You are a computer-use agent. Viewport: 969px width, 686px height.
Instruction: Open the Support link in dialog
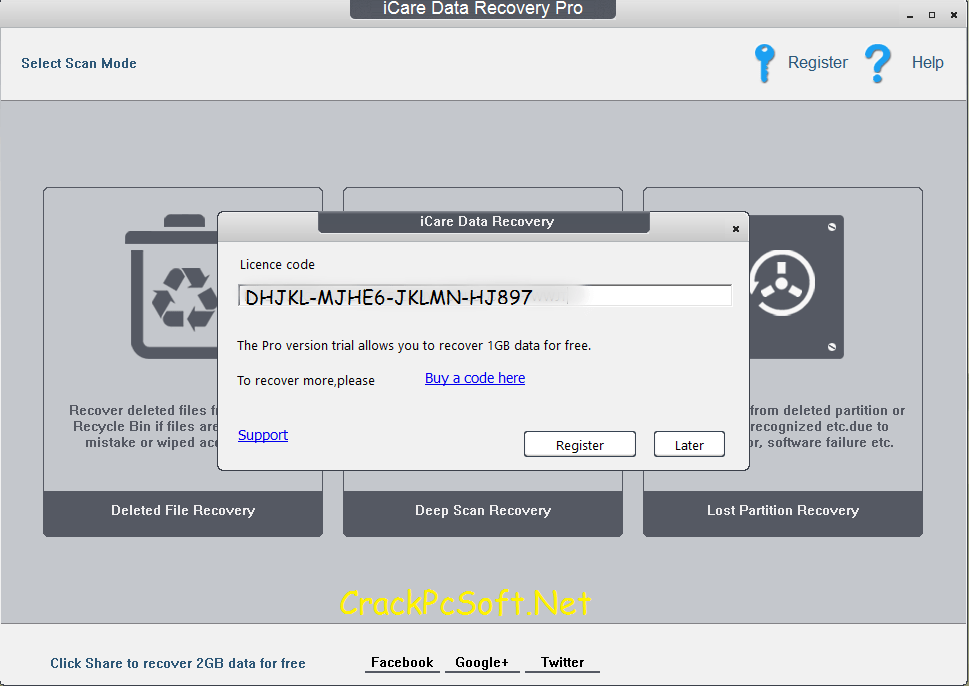(x=263, y=435)
